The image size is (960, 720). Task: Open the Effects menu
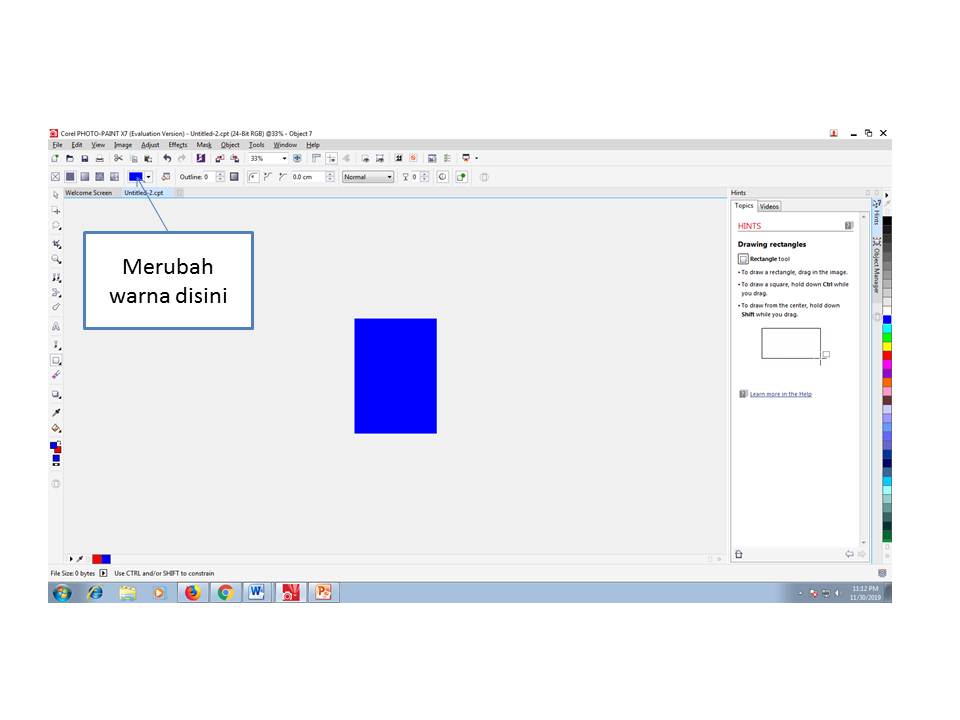pos(178,145)
